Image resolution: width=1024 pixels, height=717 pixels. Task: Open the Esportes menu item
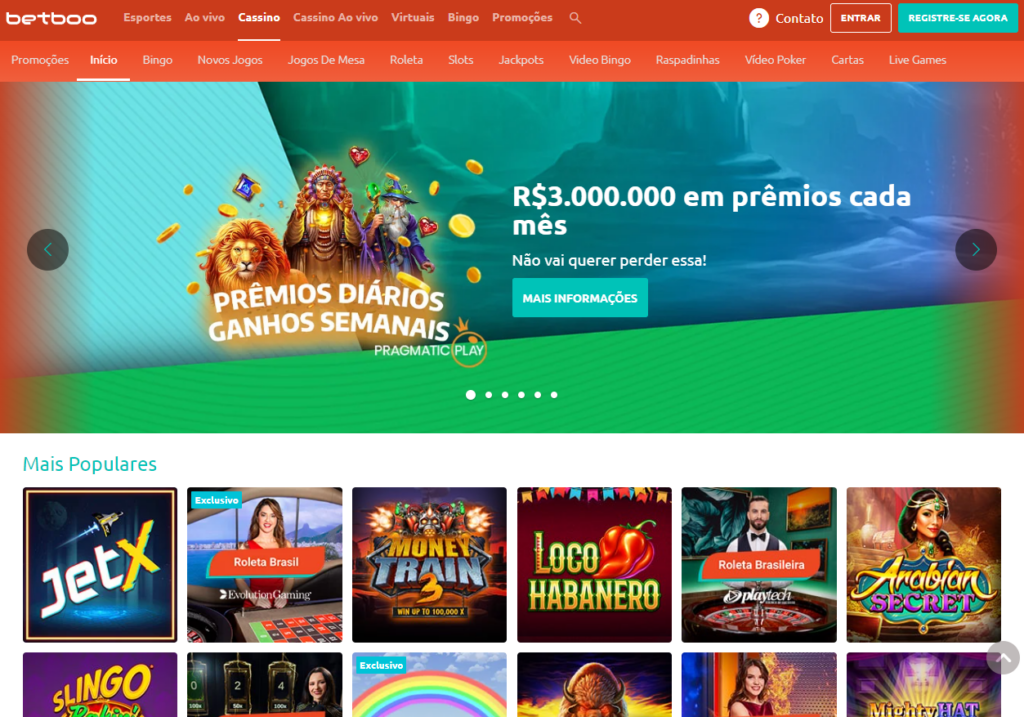click(148, 18)
